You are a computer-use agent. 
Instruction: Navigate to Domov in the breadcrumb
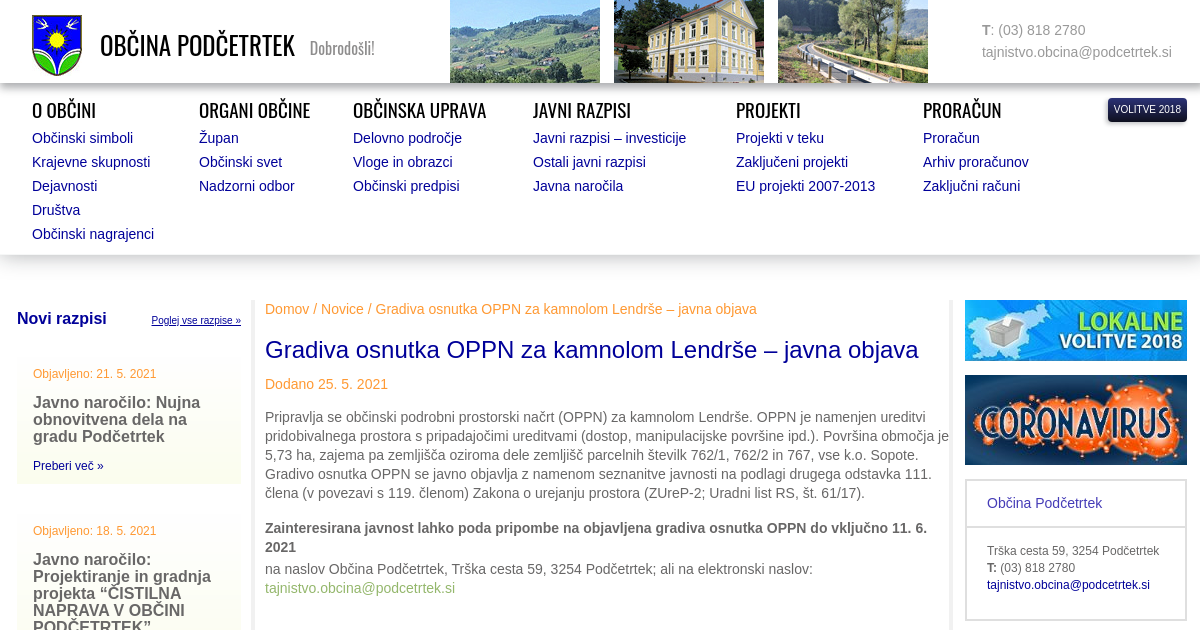click(287, 309)
